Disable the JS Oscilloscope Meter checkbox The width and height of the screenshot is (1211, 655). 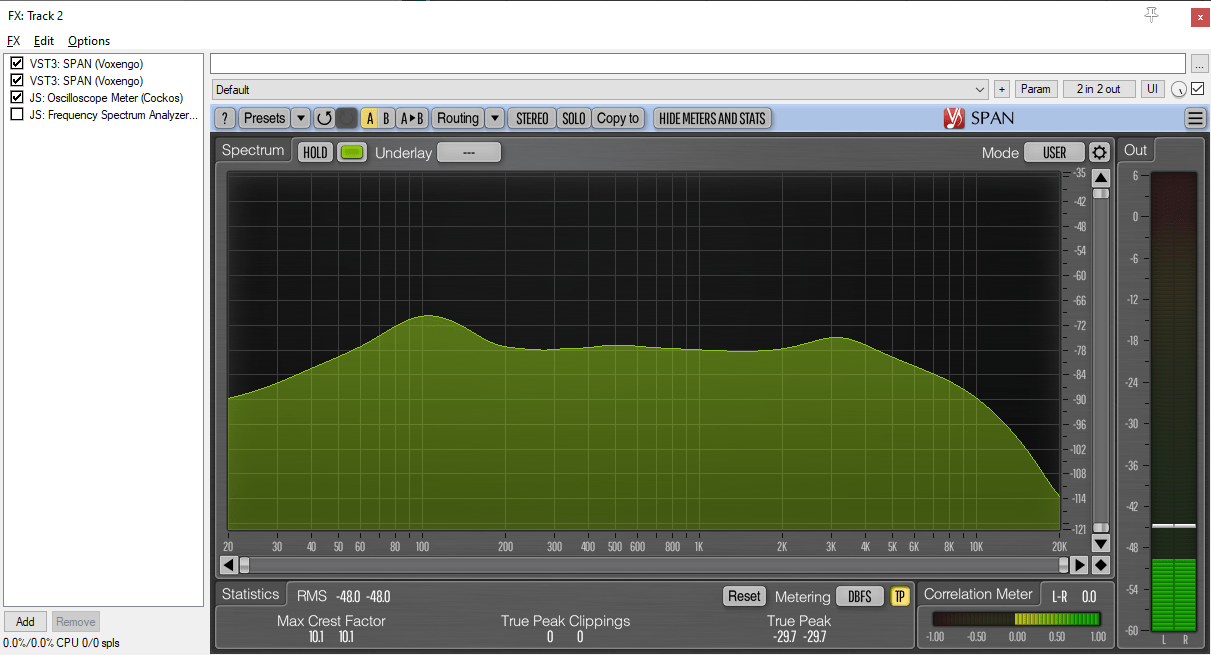click(16, 97)
